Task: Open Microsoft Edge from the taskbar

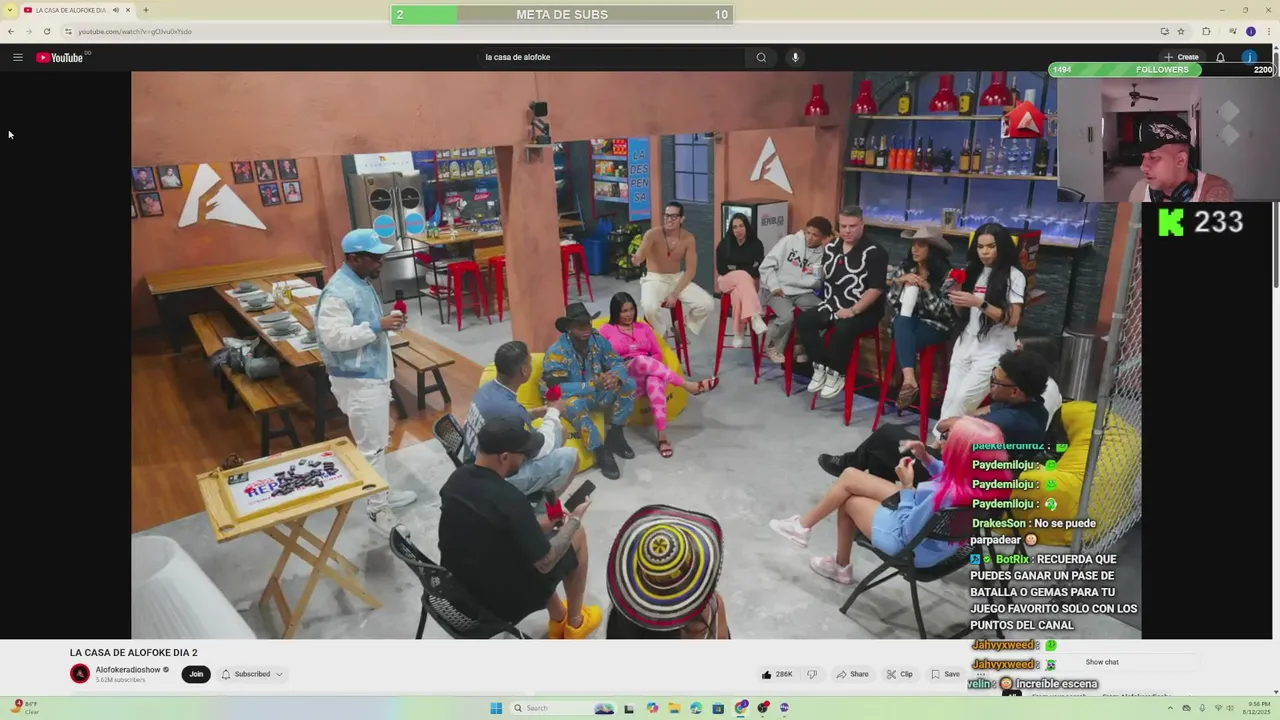Action: (696, 708)
